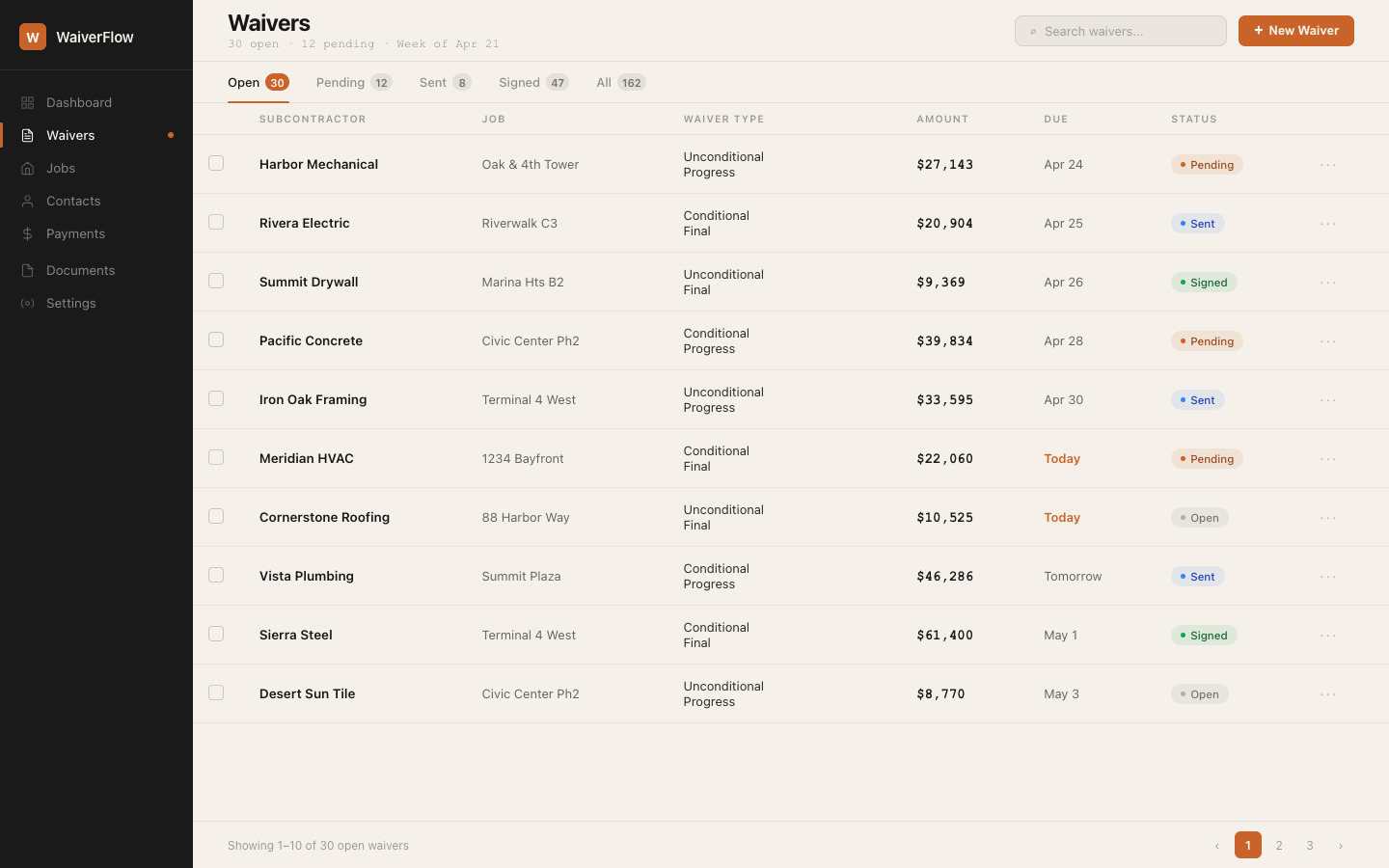Go to Waivers in the sidebar
1389x868 pixels.
click(96, 135)
